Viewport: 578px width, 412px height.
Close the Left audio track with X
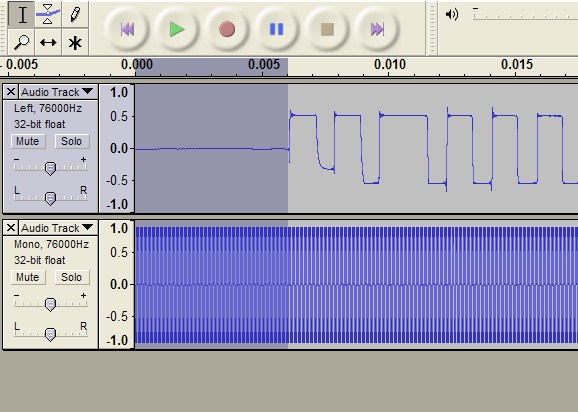(x=11, y=92)
